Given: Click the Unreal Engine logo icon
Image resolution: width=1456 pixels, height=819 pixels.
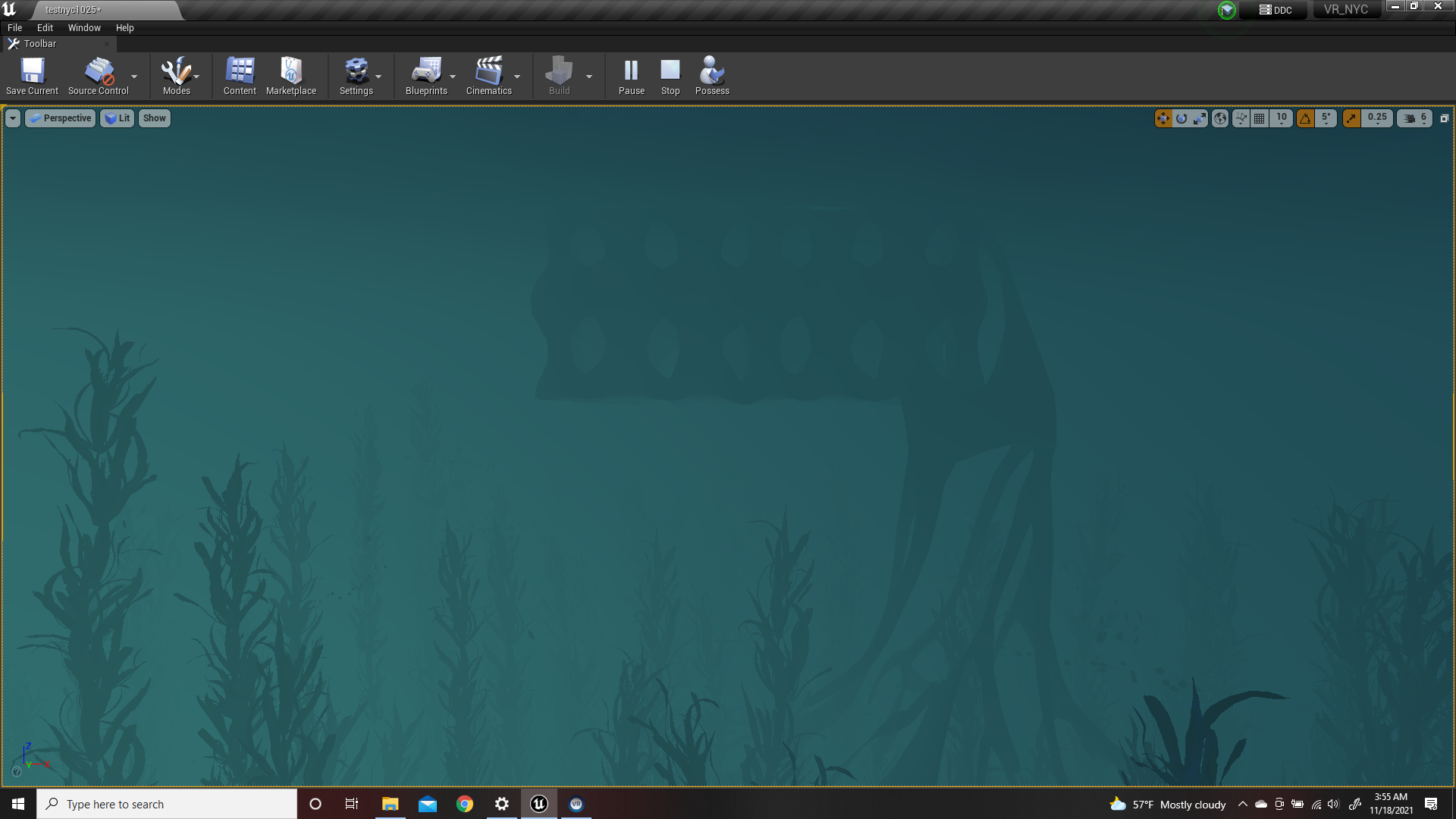Looking at the screenshot, I should [x=9, y=9].
